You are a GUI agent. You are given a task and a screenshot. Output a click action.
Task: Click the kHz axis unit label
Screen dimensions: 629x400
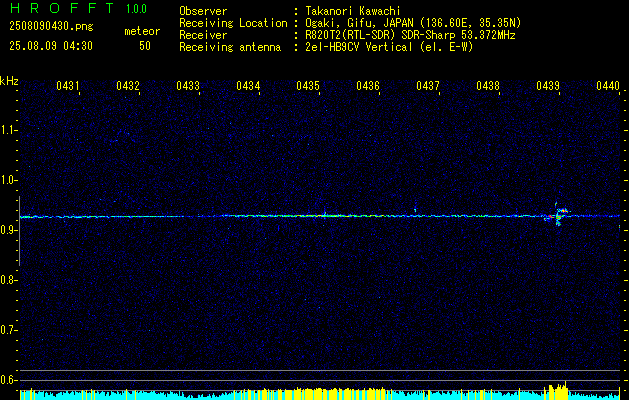pyautogui.click(x=9, y=81)
